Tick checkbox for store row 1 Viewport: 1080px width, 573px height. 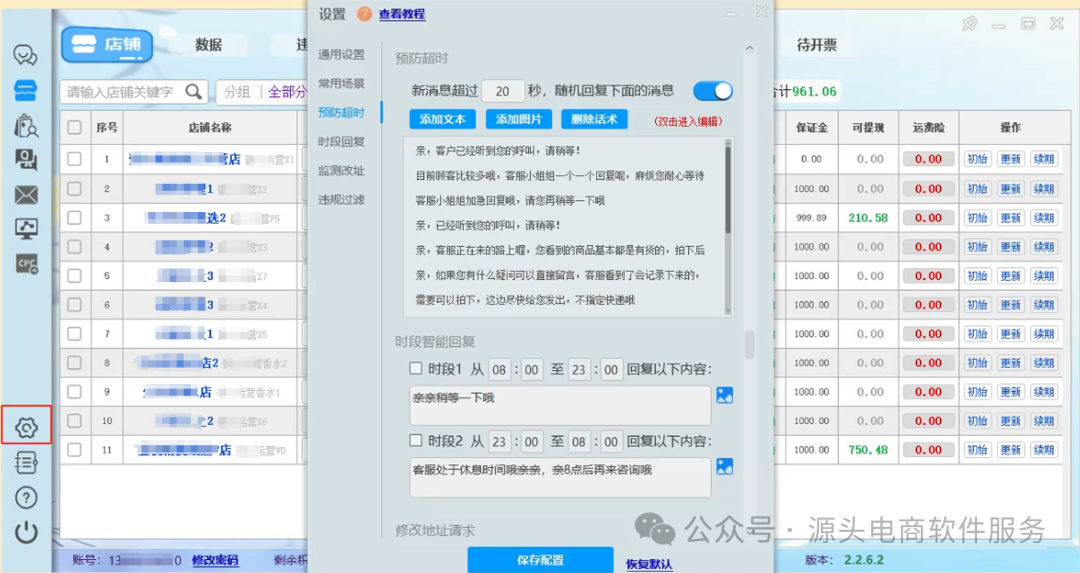pyautogui.click(x=74, y=159)
